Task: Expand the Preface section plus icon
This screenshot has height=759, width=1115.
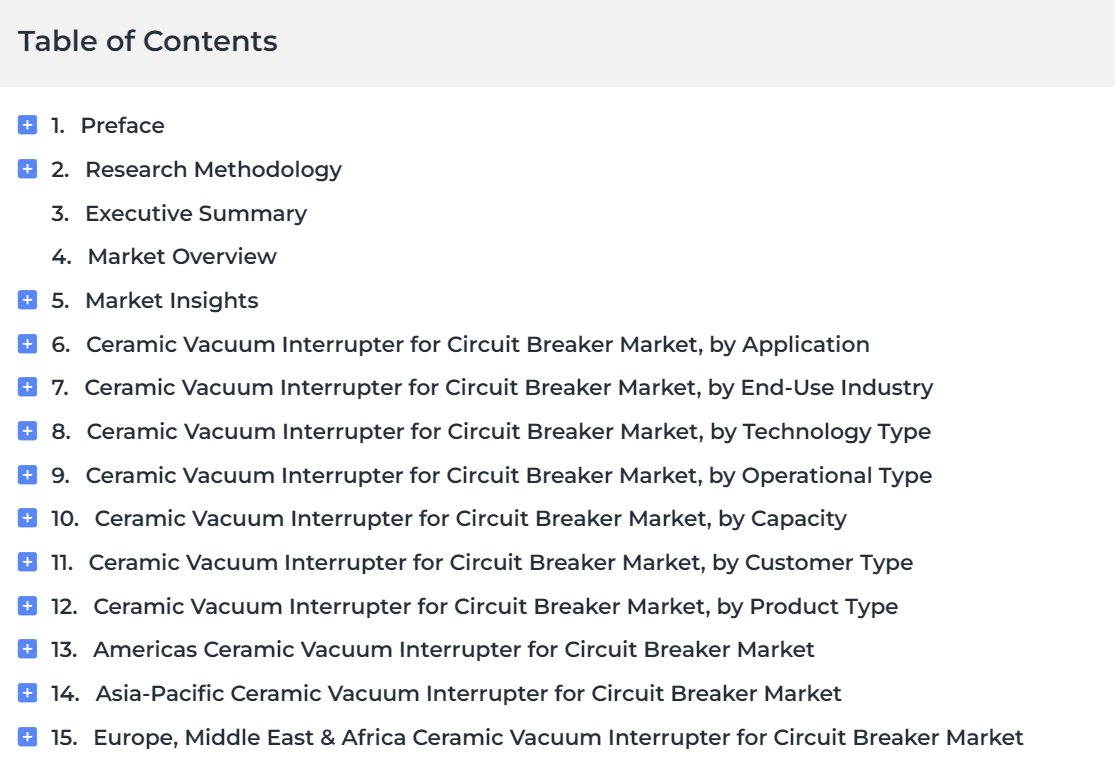Action: pyautogui.click(x=27, y=125)
